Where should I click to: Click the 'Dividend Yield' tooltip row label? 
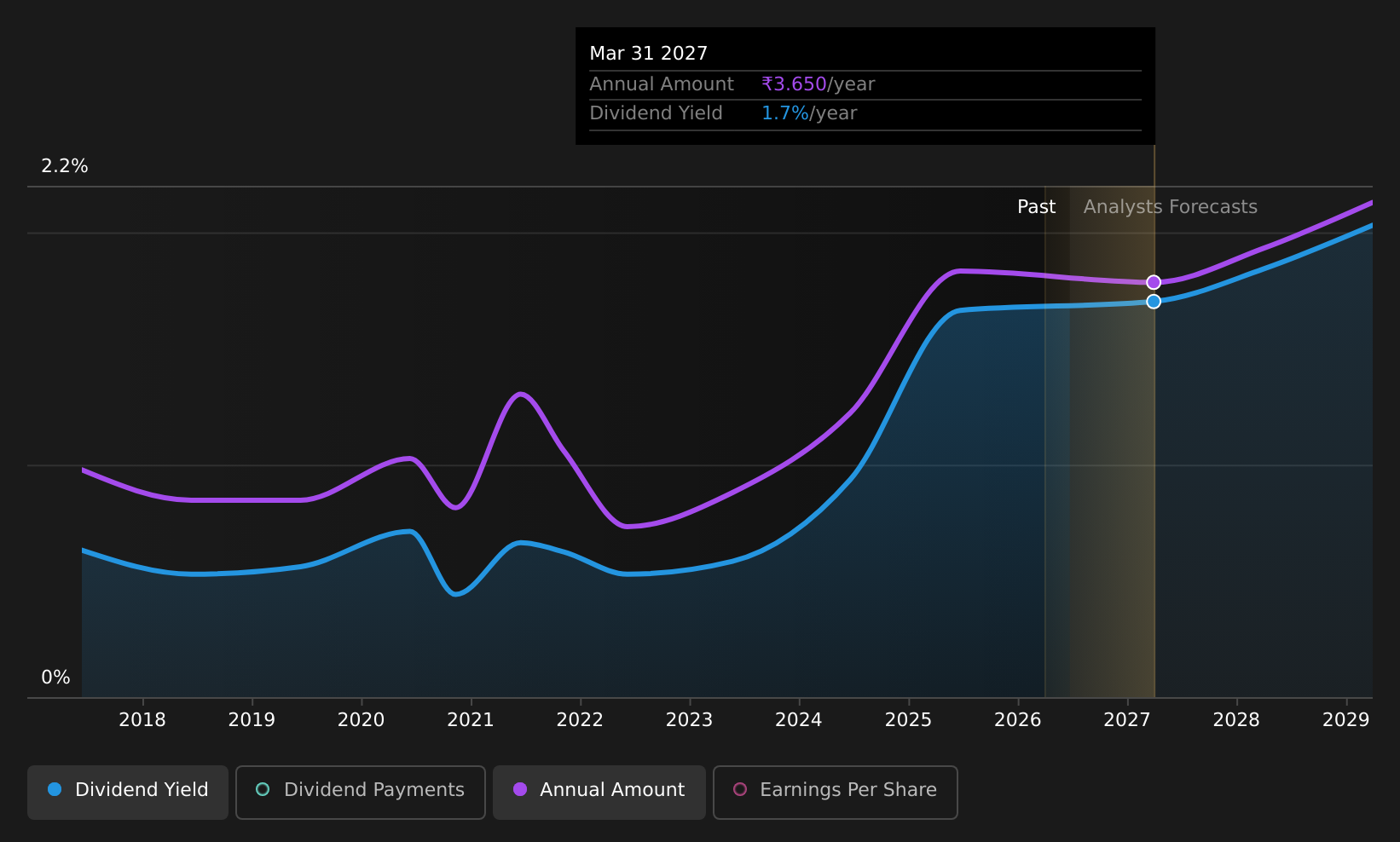click(656, 113)
